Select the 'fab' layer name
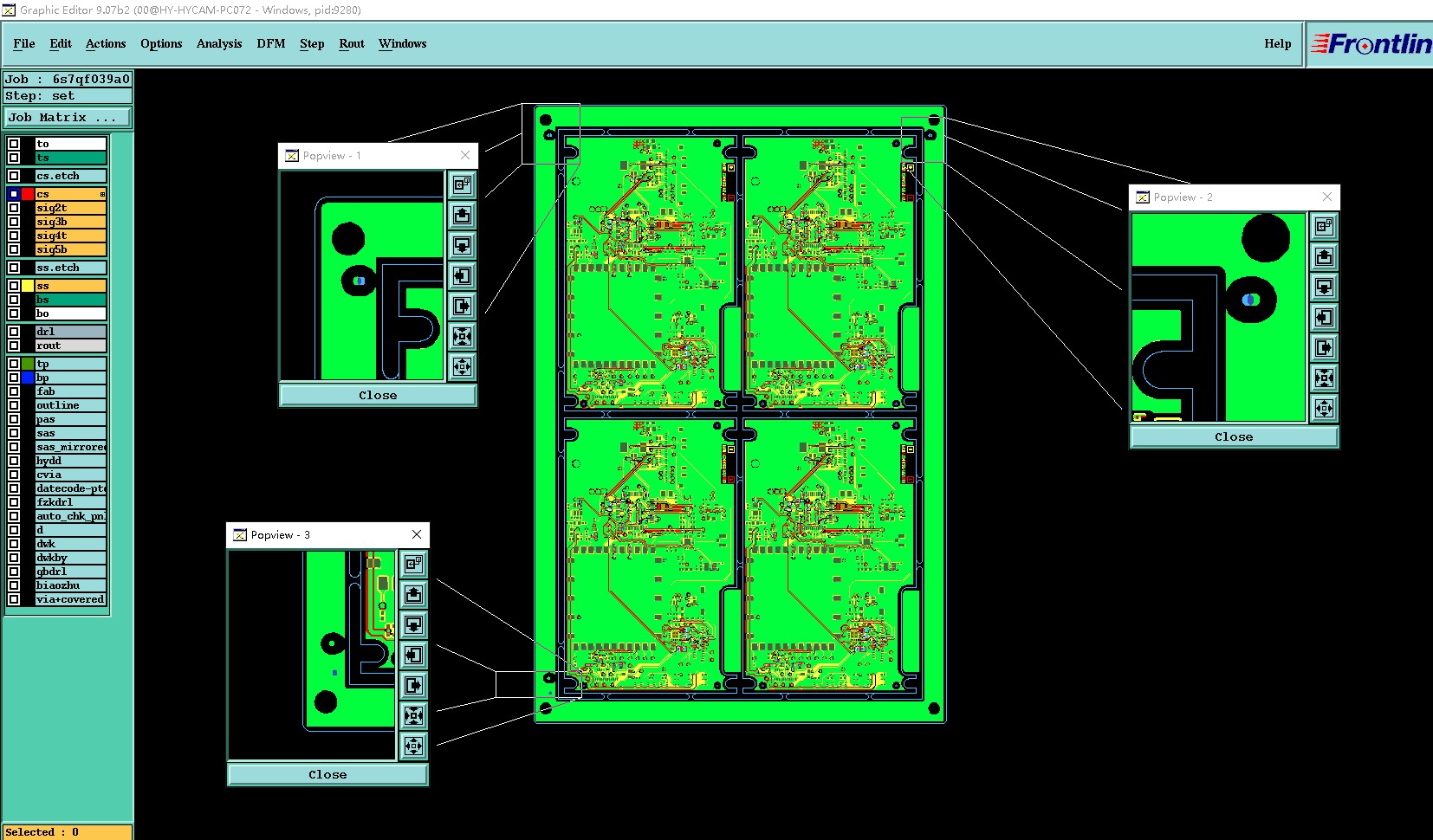This screenshot has height=840, width=1433. (x=70, y=391)
